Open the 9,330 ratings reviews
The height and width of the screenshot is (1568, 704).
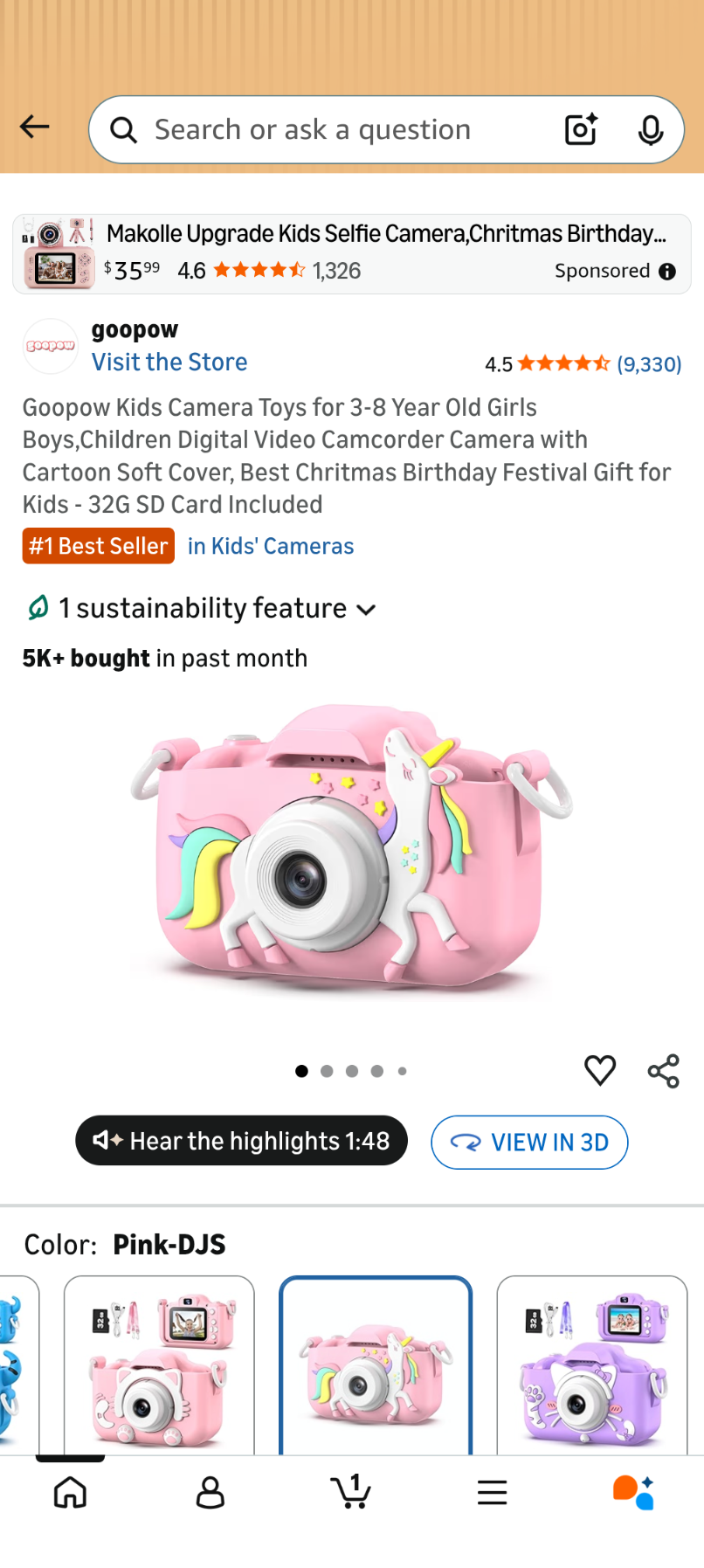[649, 364]
